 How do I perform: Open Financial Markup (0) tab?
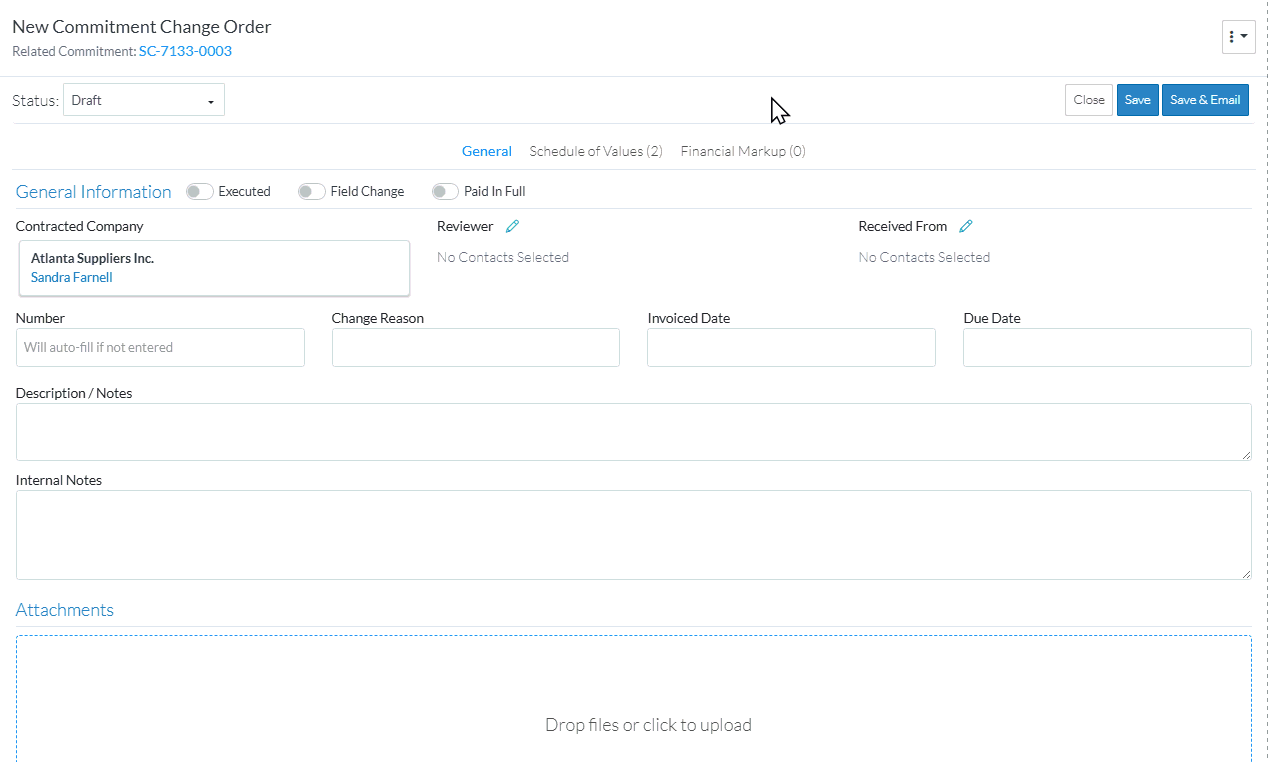pyautogui.click(x=743, y=151)
